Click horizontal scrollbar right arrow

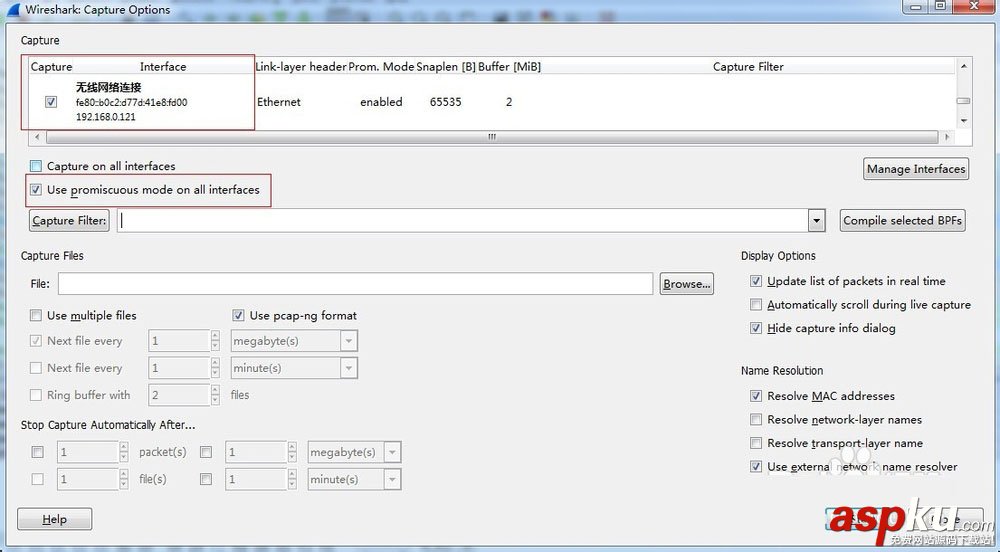click(x=947, y=137)
